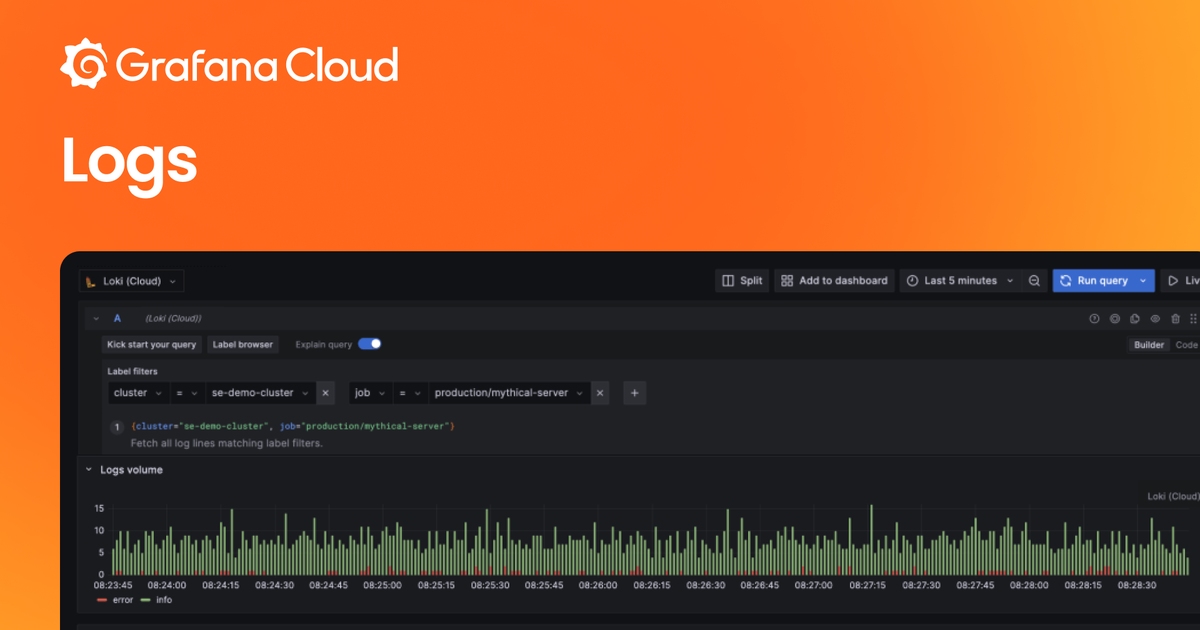Switch to Code editor mode
1200x630 pixels.
(1186, 345)
